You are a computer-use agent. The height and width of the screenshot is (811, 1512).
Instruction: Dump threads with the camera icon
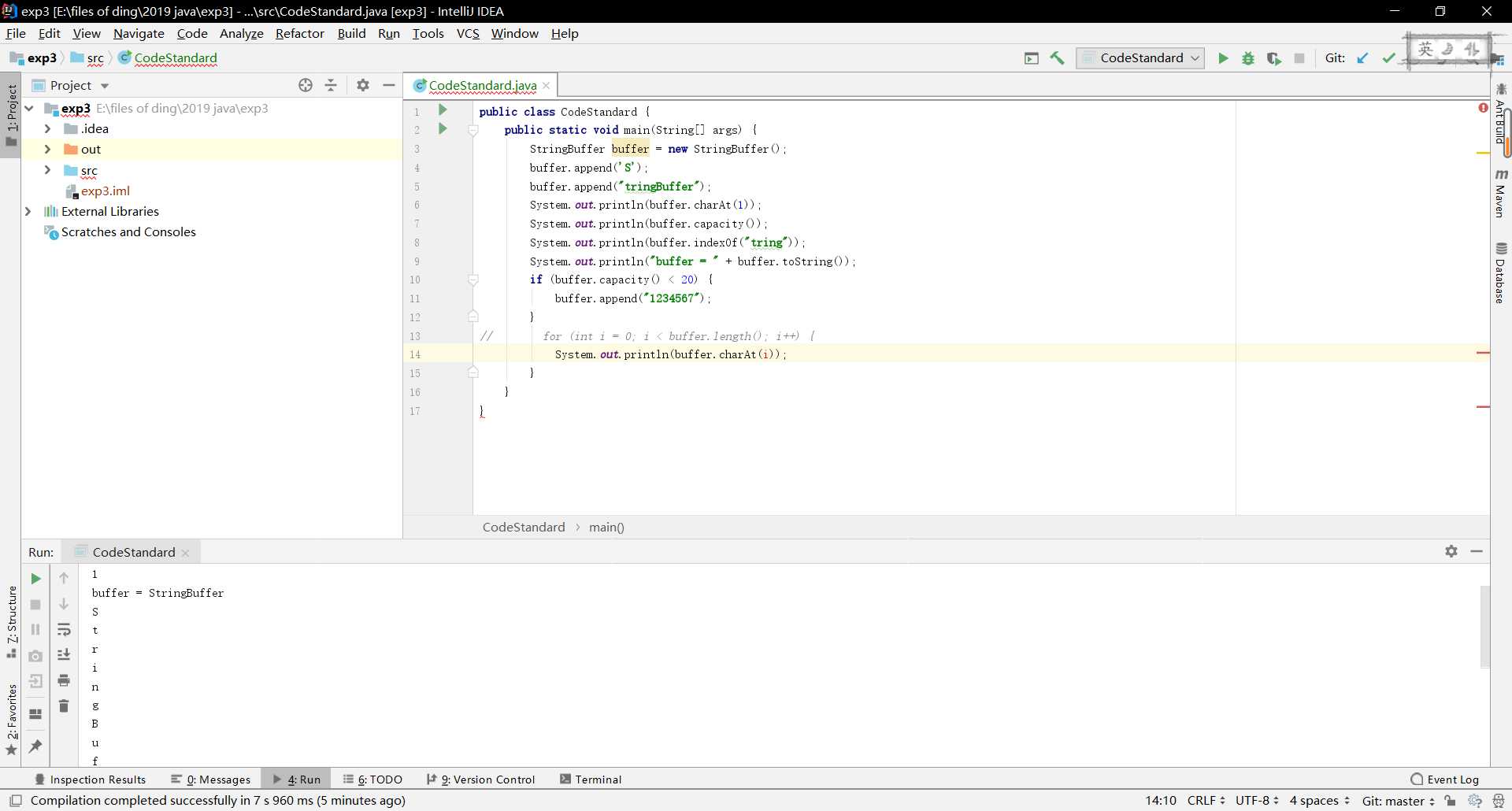35,656
